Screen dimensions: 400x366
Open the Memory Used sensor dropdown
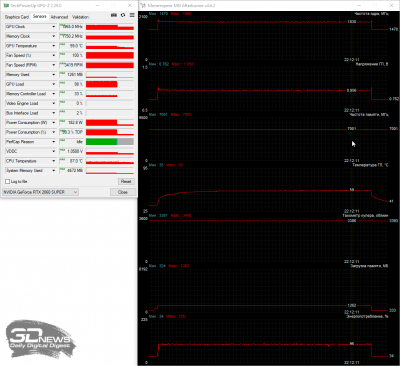click(x=53, y=75)
